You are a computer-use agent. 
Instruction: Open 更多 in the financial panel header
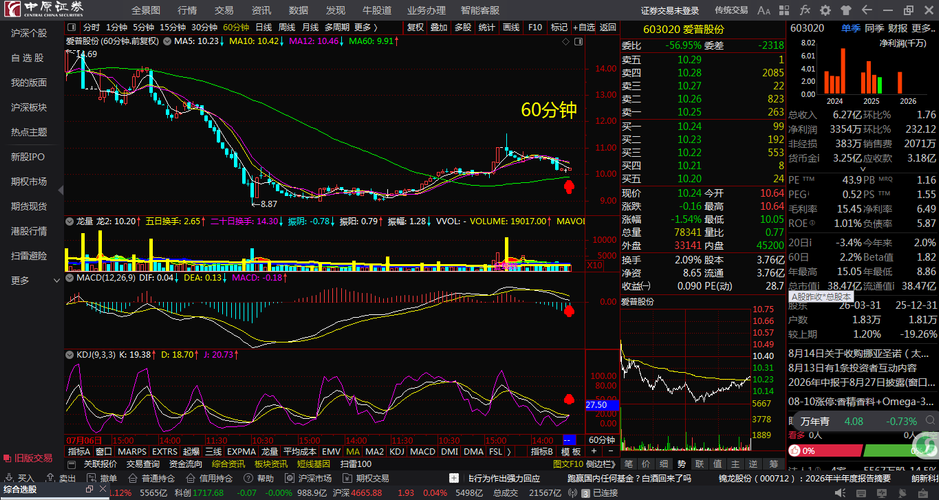(x=923, y=28)
